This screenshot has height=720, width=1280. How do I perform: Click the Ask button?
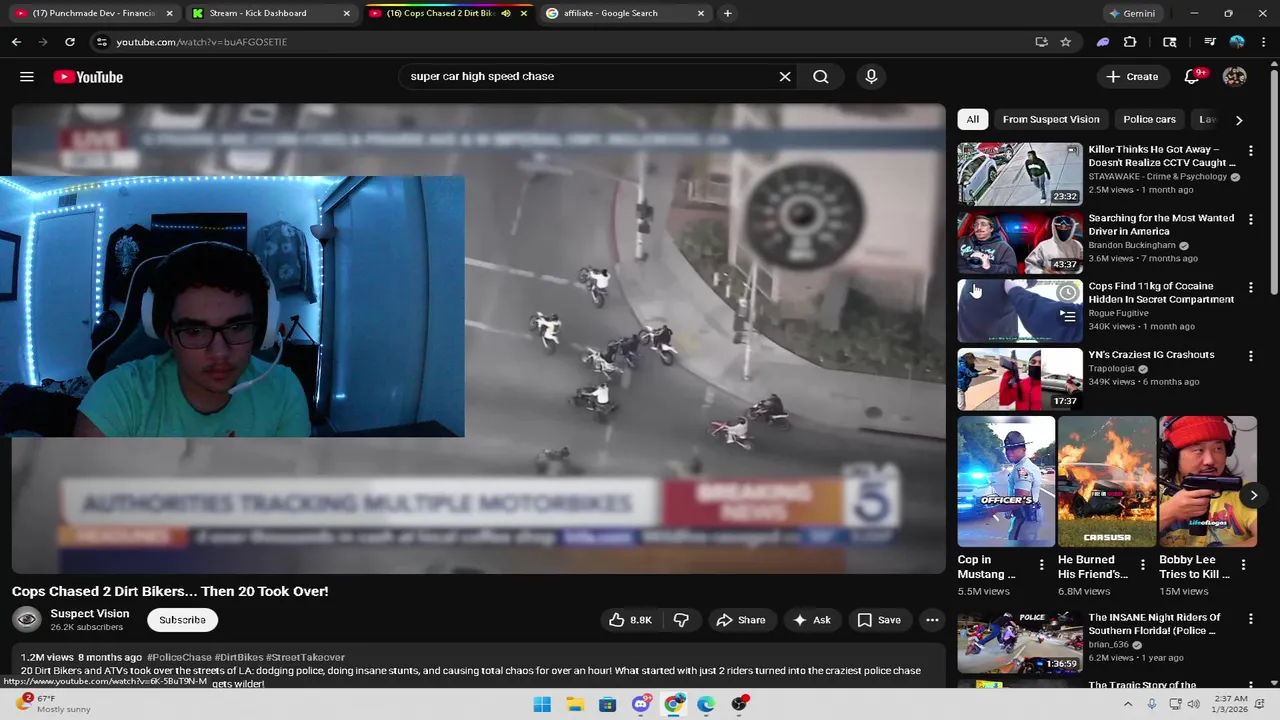click(x=811, y=620)
